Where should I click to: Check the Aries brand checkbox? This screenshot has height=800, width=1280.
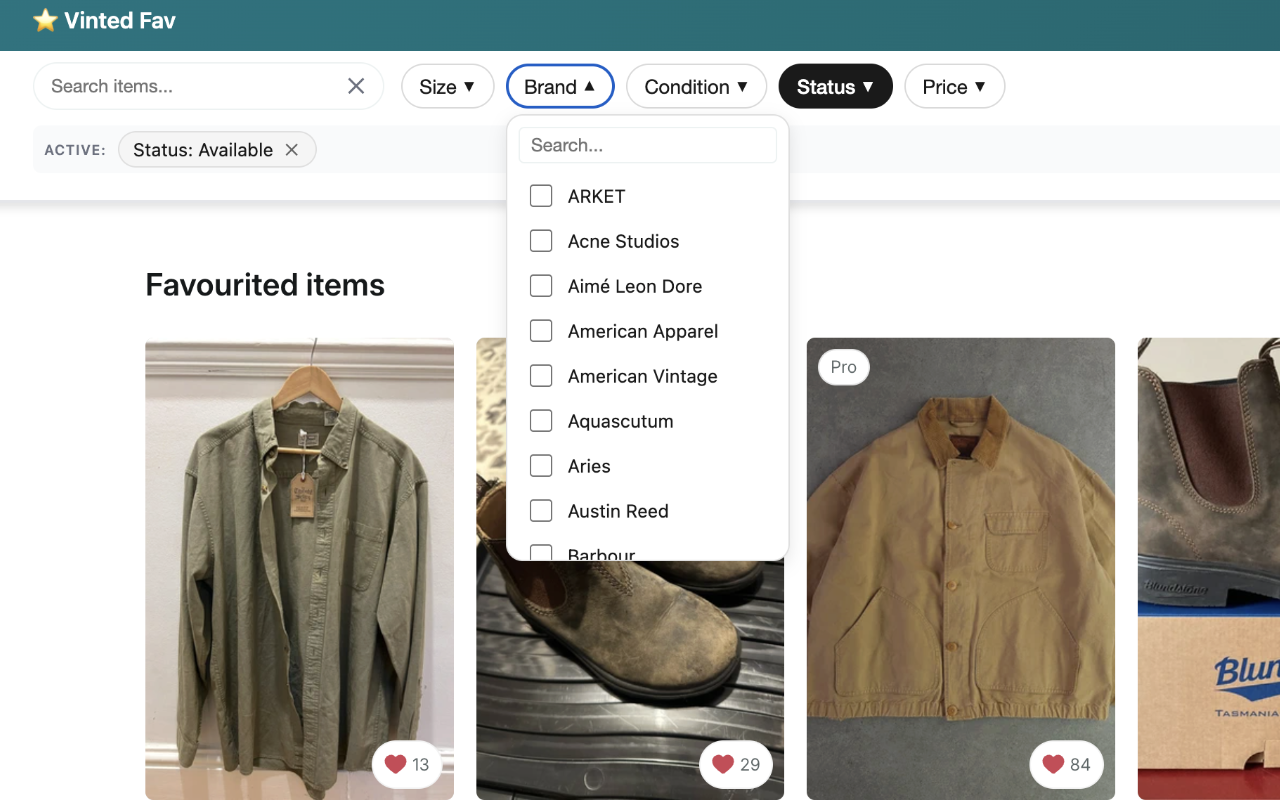click(541, 466)
